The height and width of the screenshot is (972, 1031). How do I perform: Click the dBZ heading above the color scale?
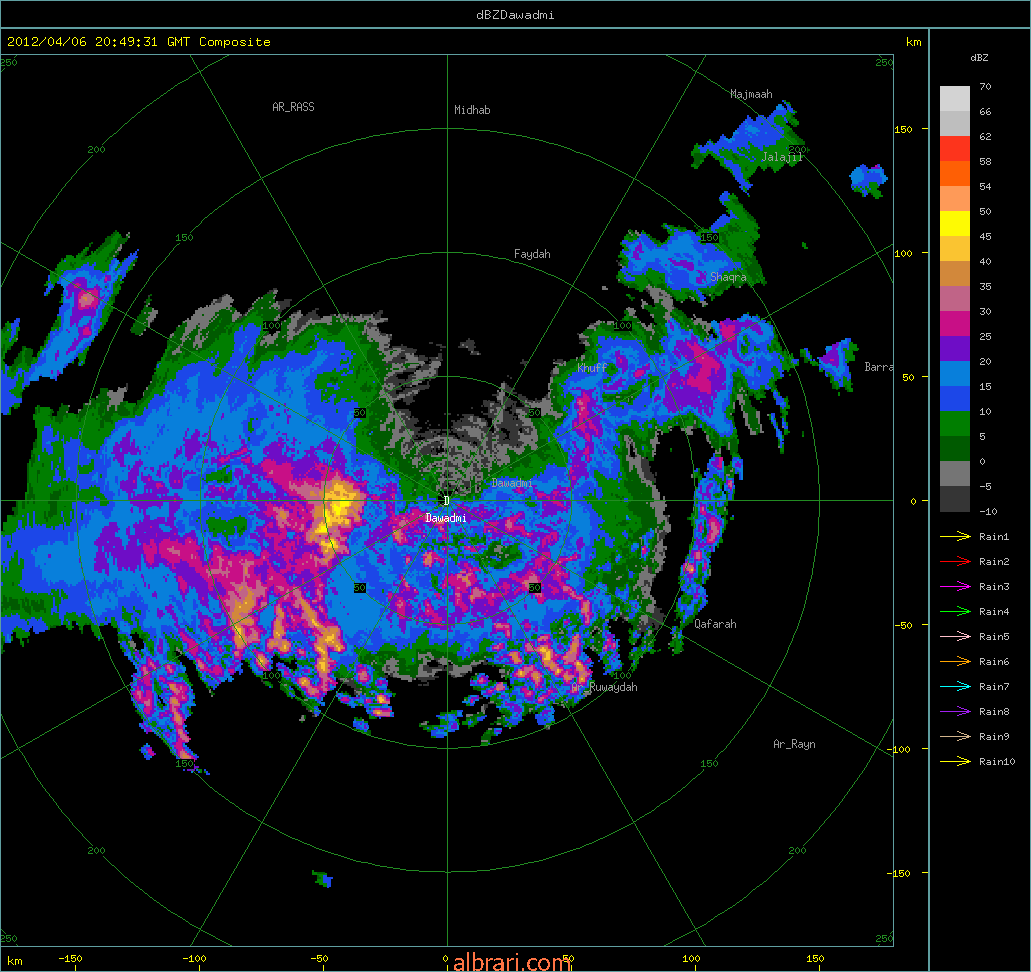pyautogui.click(x=979, y=58)
